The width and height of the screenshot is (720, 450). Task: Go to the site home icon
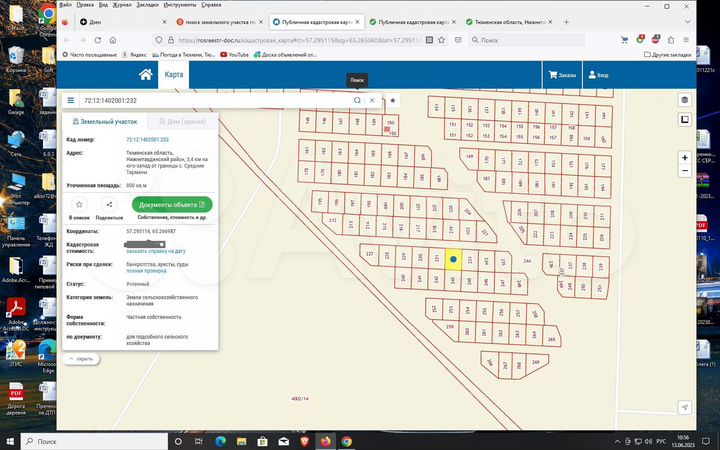point(146,74)
